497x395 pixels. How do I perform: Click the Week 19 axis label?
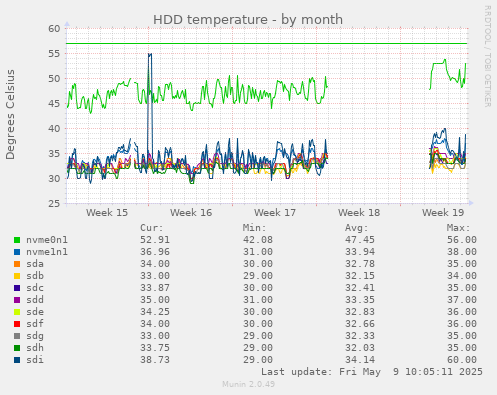[443, 213]
